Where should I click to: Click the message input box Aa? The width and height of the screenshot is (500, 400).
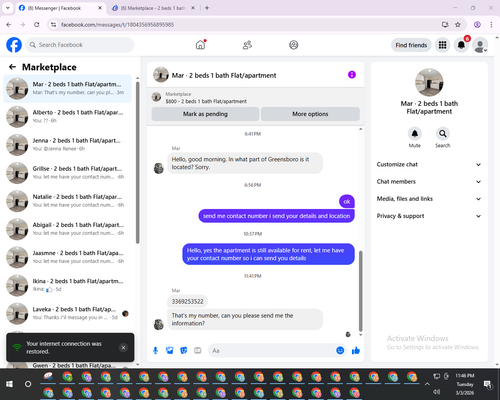(x=272, y=351)
